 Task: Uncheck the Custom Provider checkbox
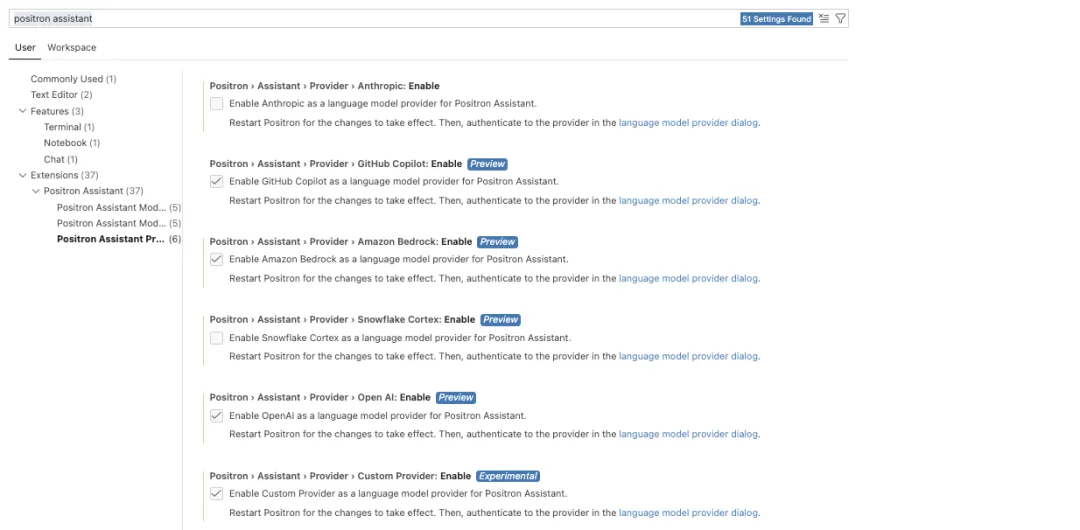pos(216,493)
